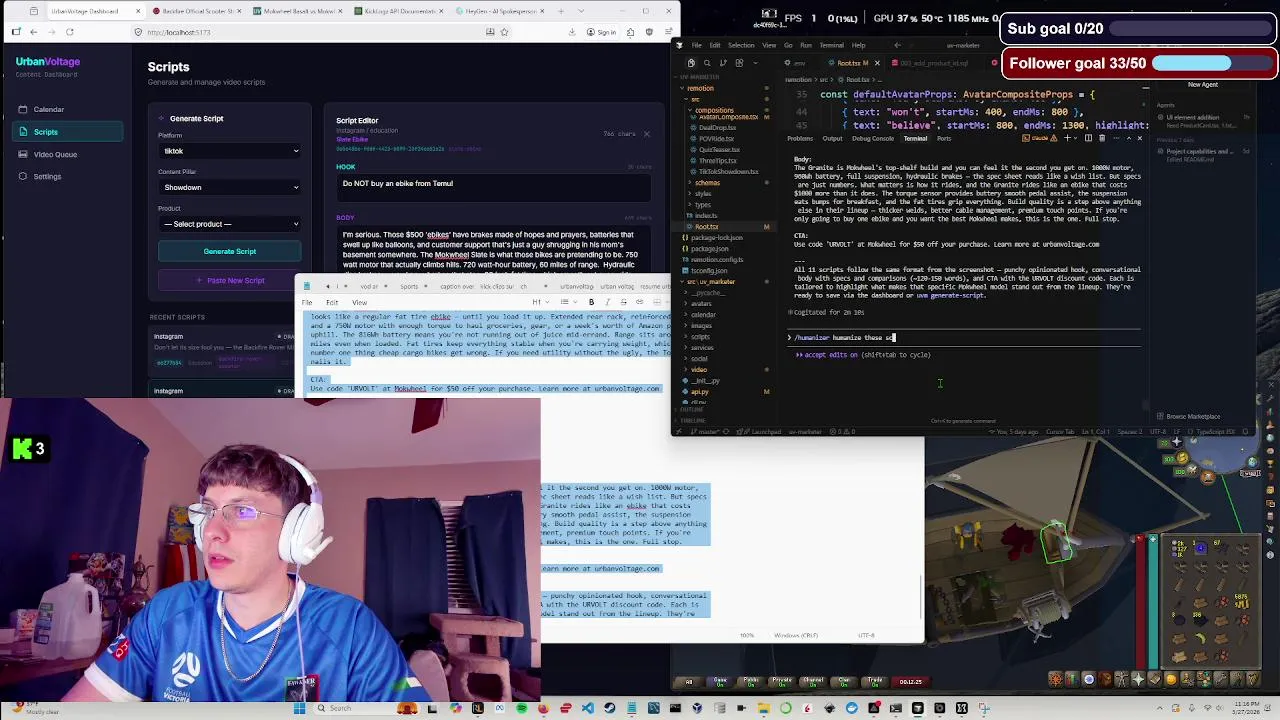Bookmark this page with the star icon
Screen dimensions: 1280x720
coord(503,32)
